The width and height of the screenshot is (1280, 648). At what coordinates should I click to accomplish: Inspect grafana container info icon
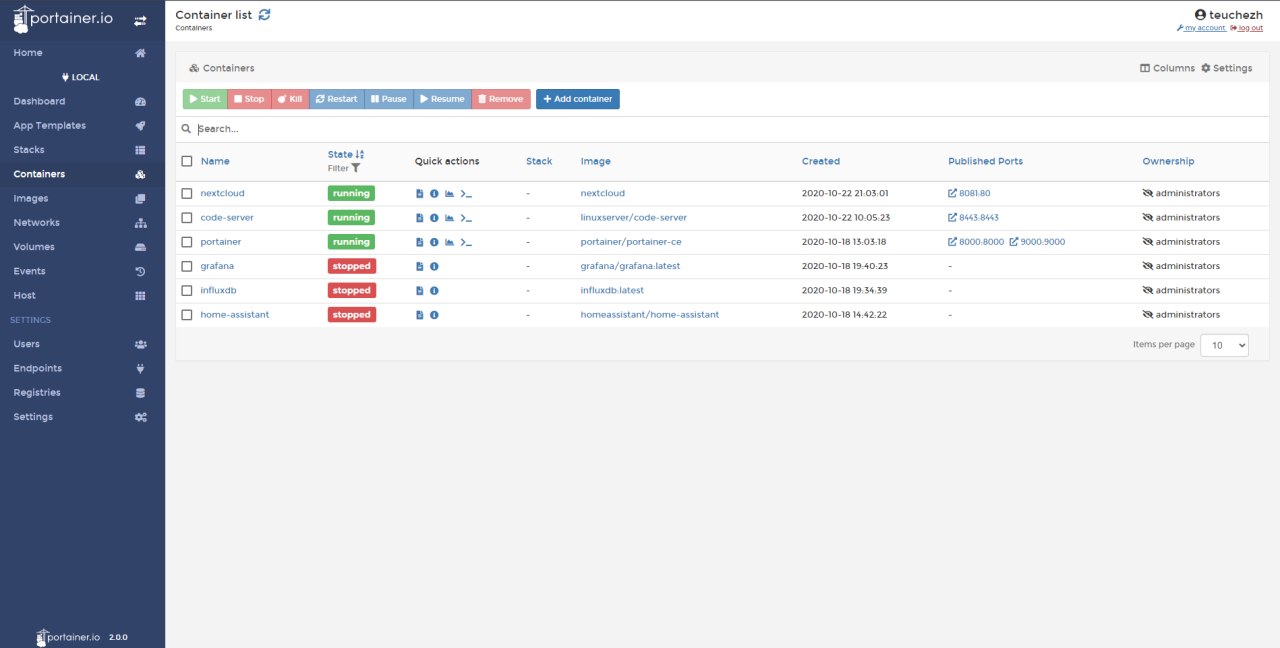pyautogui.click(x=434, y=266)
